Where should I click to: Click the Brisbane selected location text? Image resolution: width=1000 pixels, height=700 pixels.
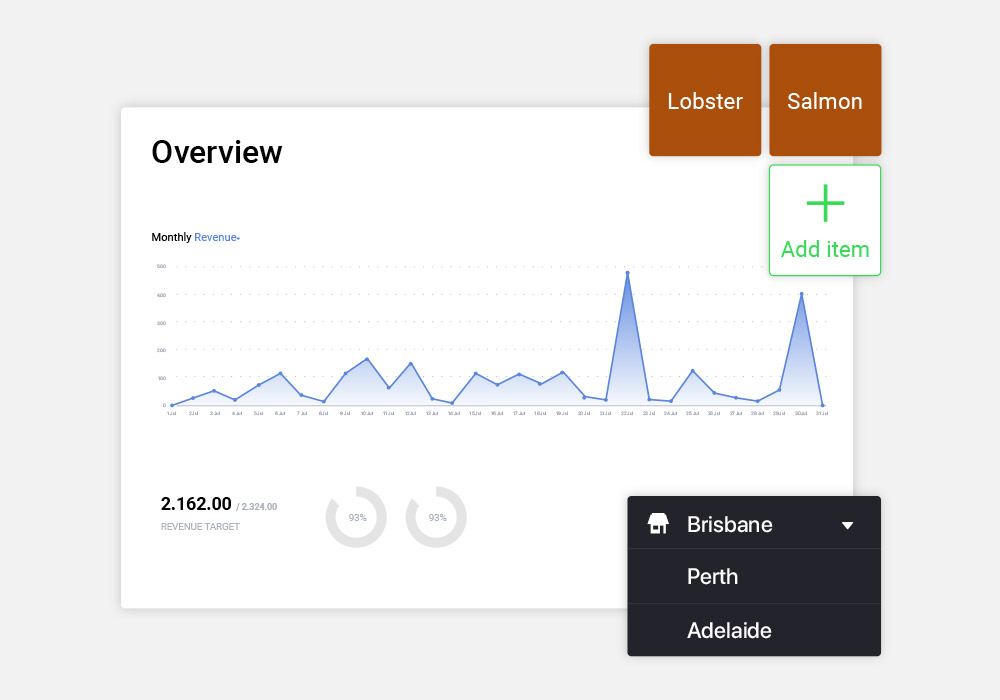point(730,525)
